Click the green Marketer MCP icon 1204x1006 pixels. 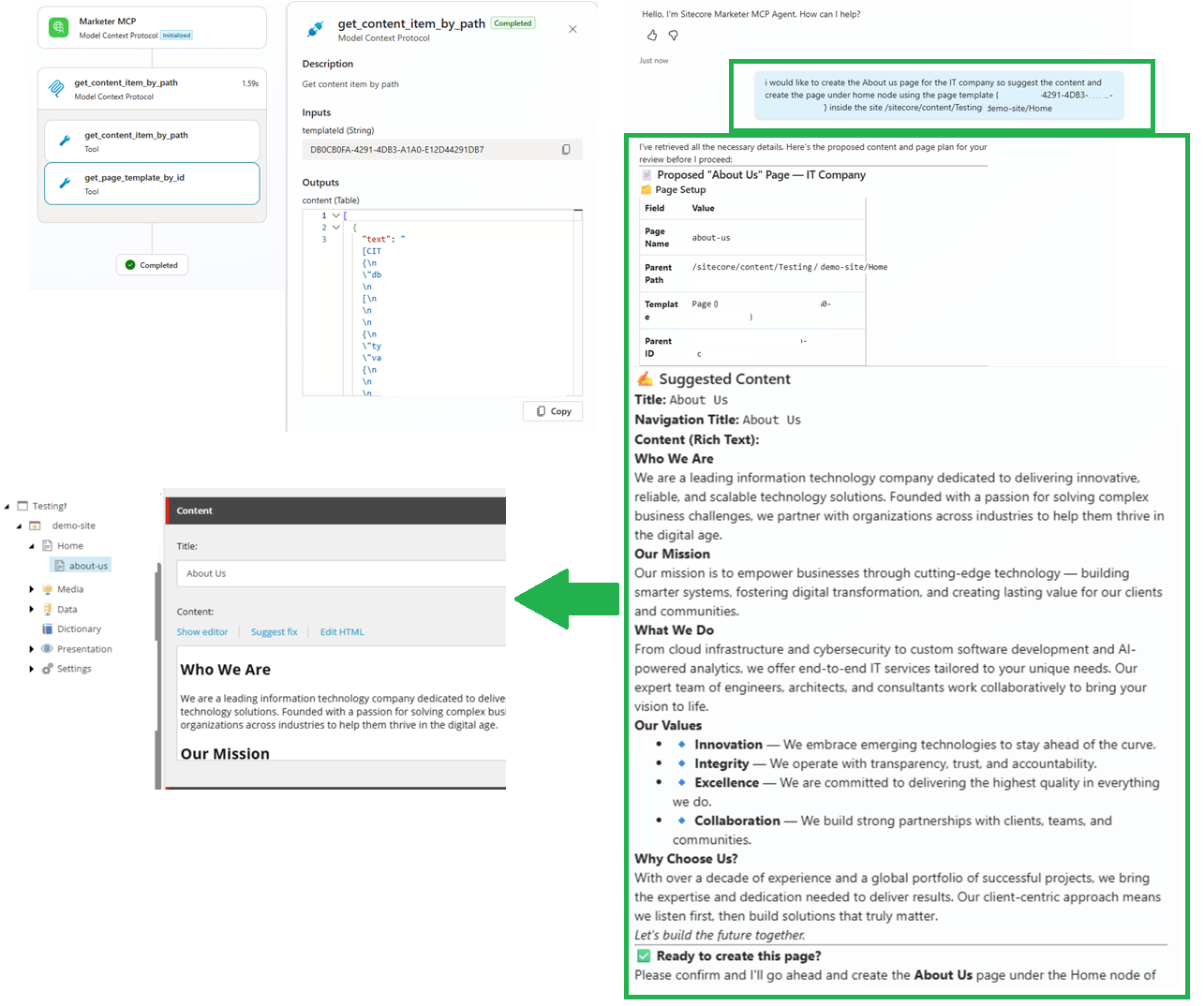(x=59, y=28)
